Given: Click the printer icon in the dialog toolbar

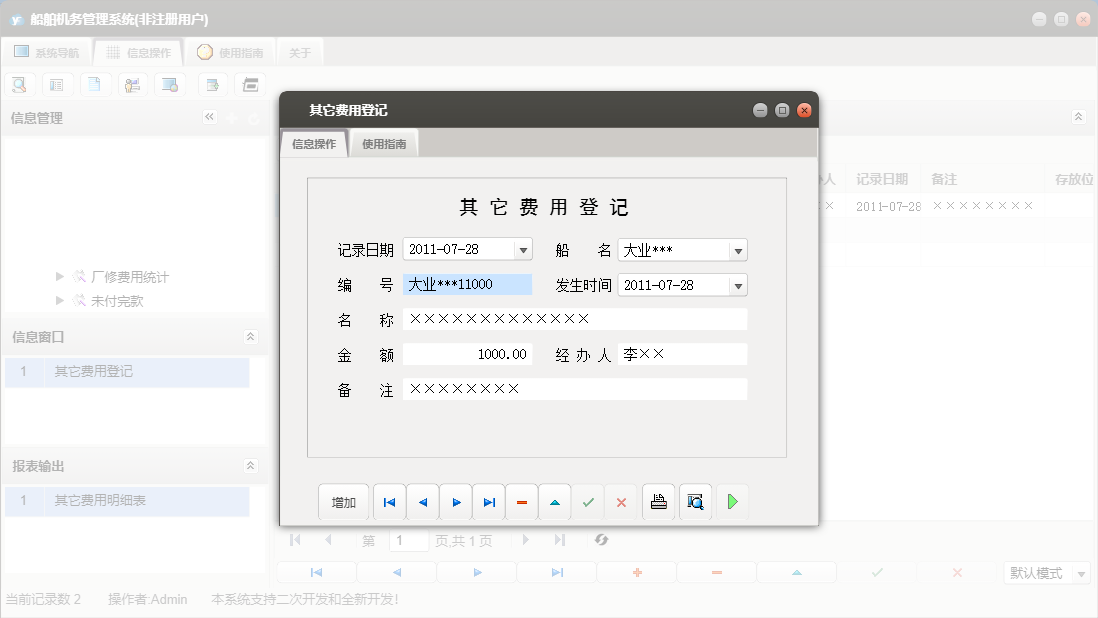Looking at the screenshot, I should point(659,501).
